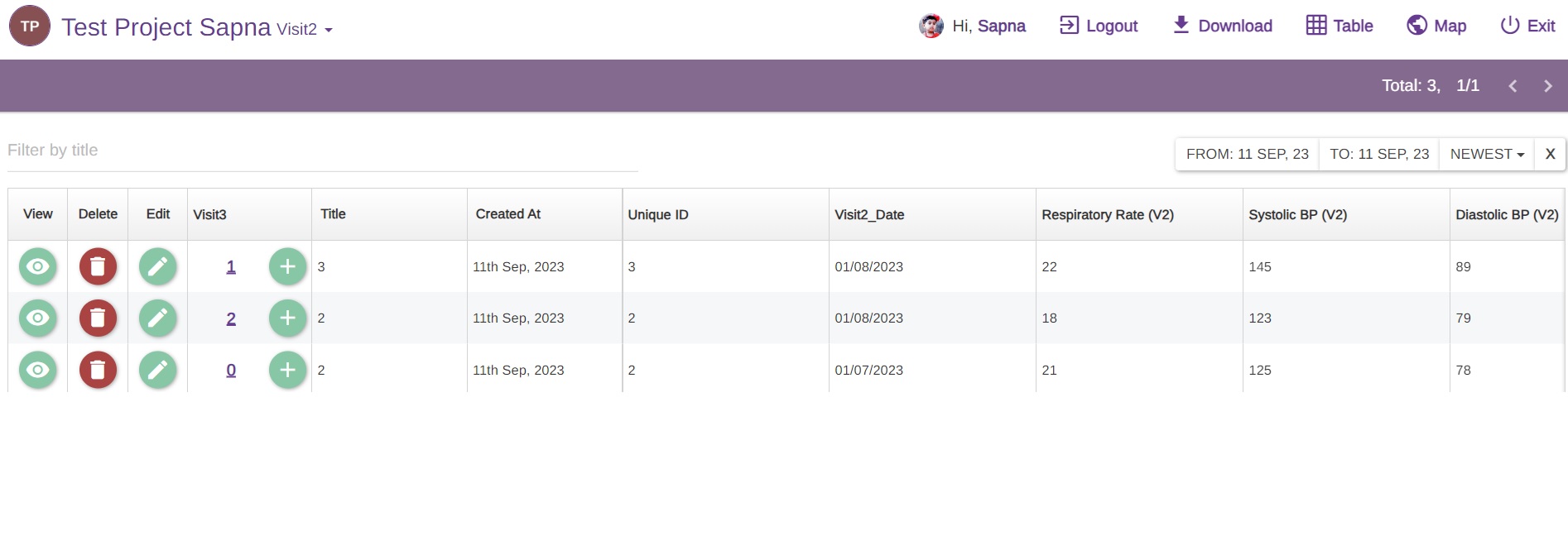This screenshot has width=1568, height=536.
Task: Click the trash icon in the last row
Action: click(x=98, y=370)
